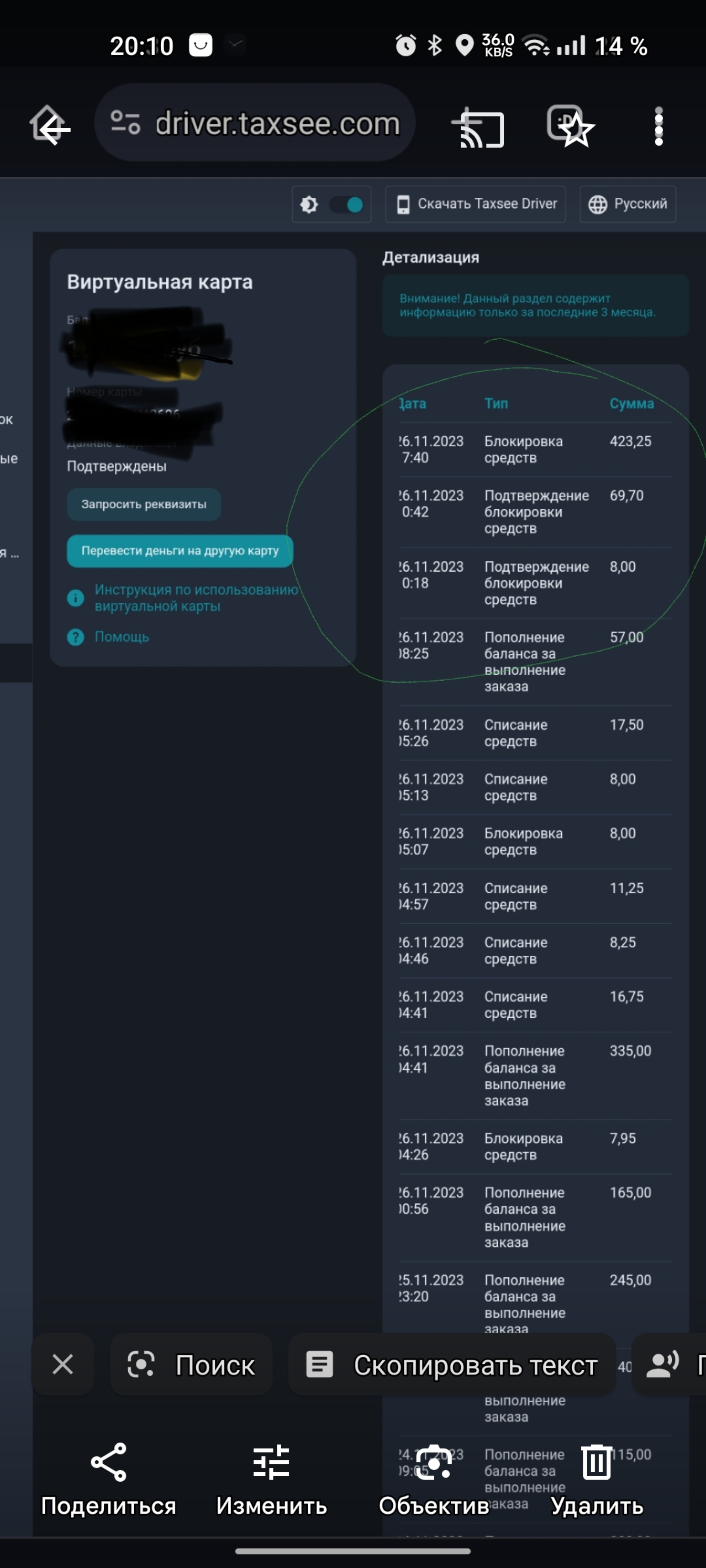
Task: Open Инструкция по использованию виртуальной карты link
Action: [x=196, y=598]
